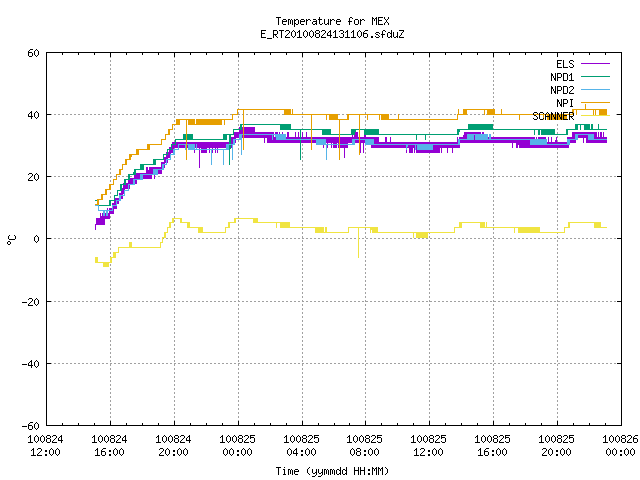This screenshot has width=640, height=480.
Task: Click the y-axis label 20
Action: [33, 177]
